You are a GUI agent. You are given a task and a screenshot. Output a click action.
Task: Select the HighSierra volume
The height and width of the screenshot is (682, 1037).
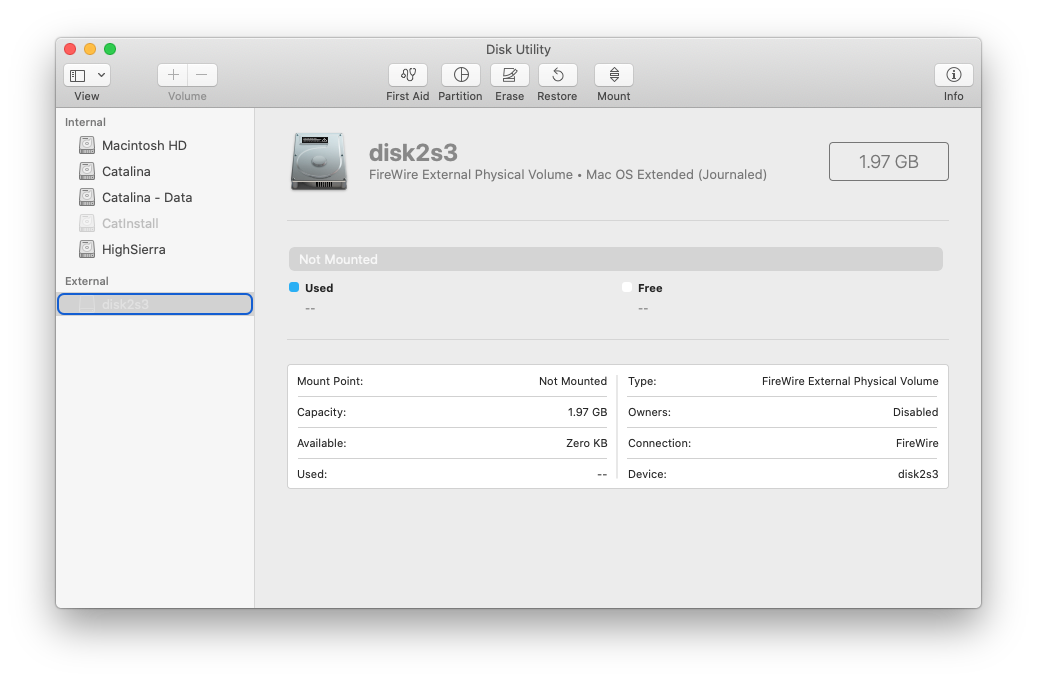[155, 249]
